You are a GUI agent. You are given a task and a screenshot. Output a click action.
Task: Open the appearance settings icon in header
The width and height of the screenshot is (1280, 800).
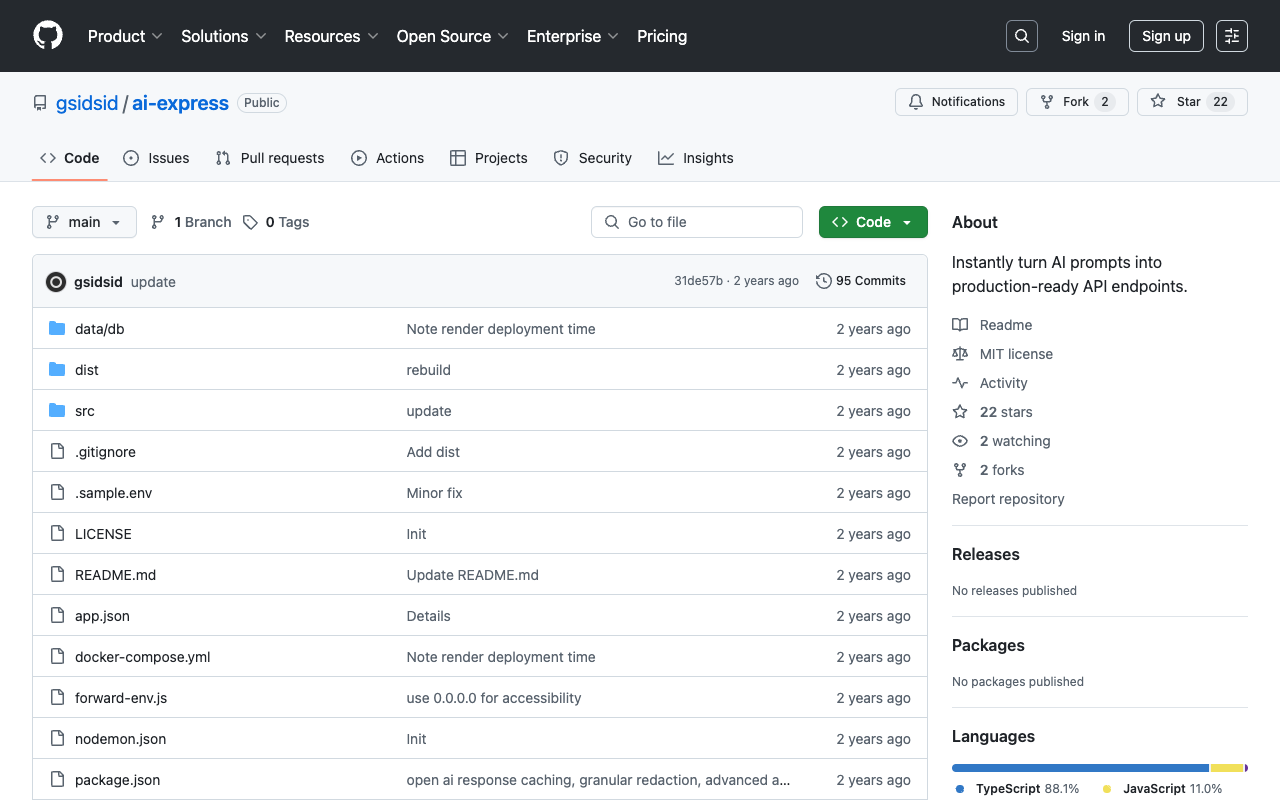[1232, 36]
